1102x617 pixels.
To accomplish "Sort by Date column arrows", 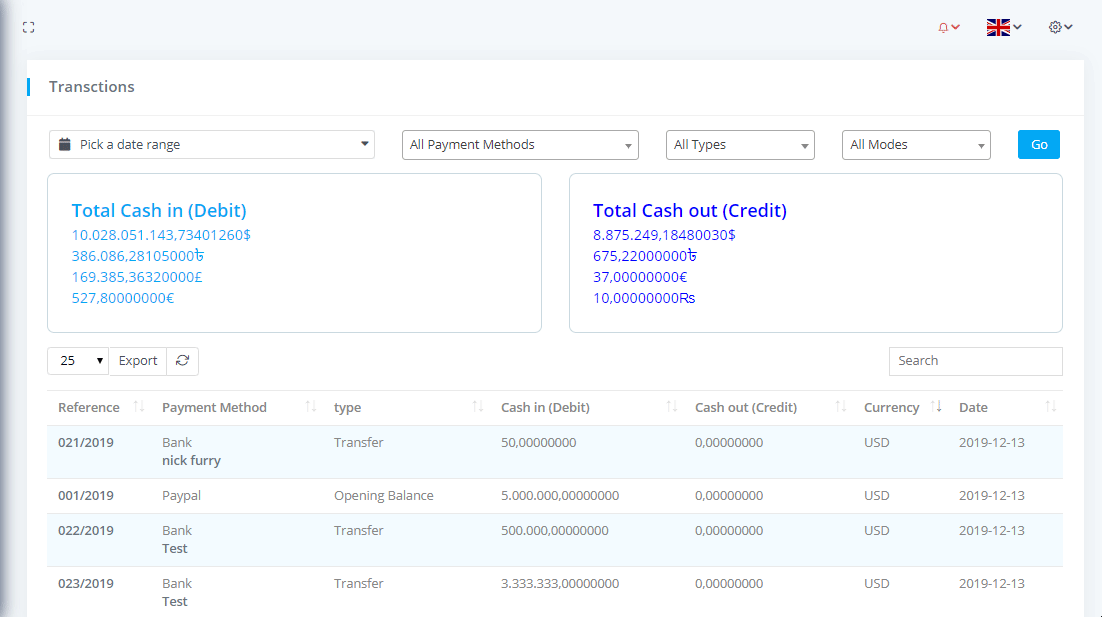I will (1050, 407).
